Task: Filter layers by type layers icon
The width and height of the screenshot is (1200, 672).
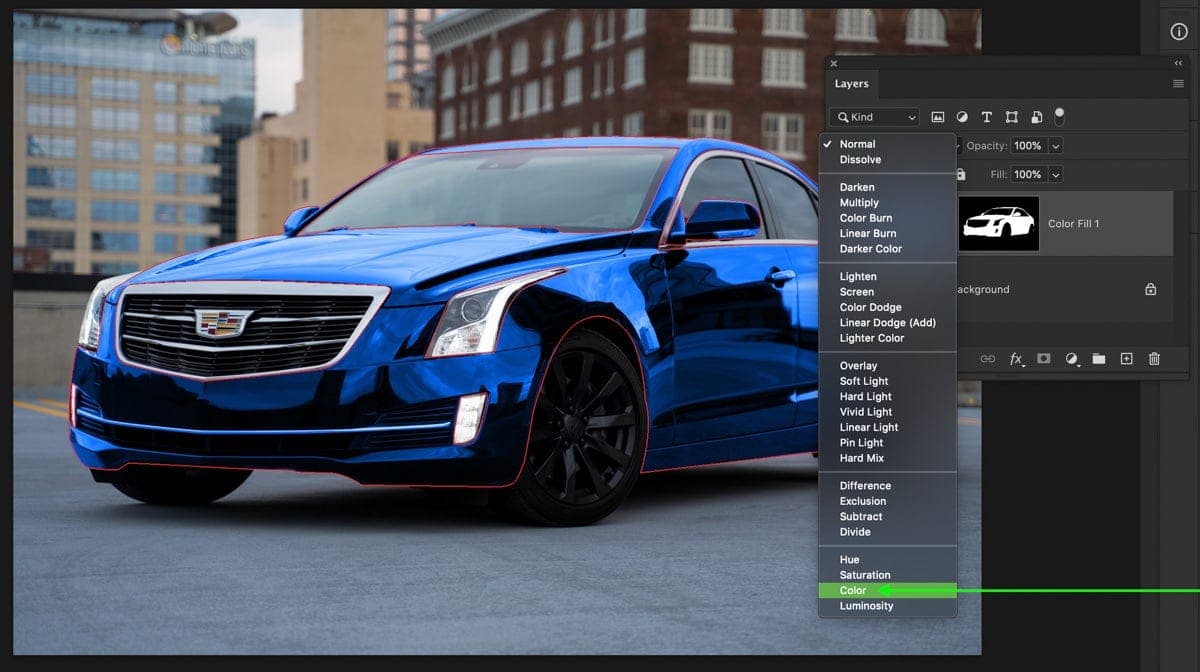Action: click(x=987, y=117)
